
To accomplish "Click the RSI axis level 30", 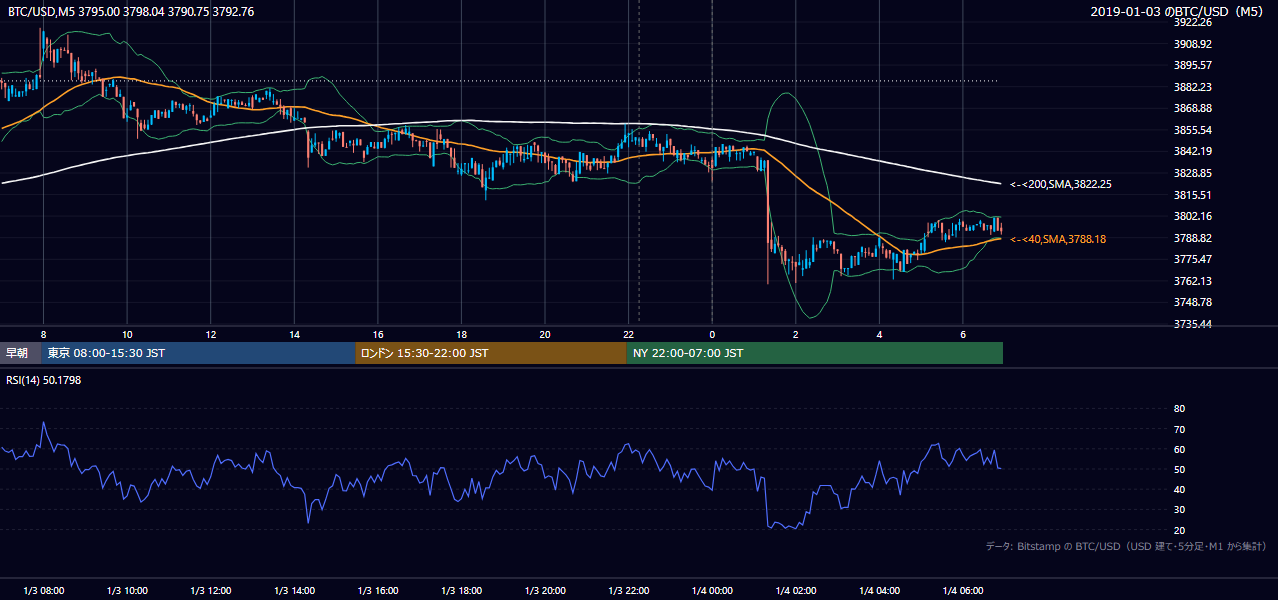I will (x=1179, y=510).
